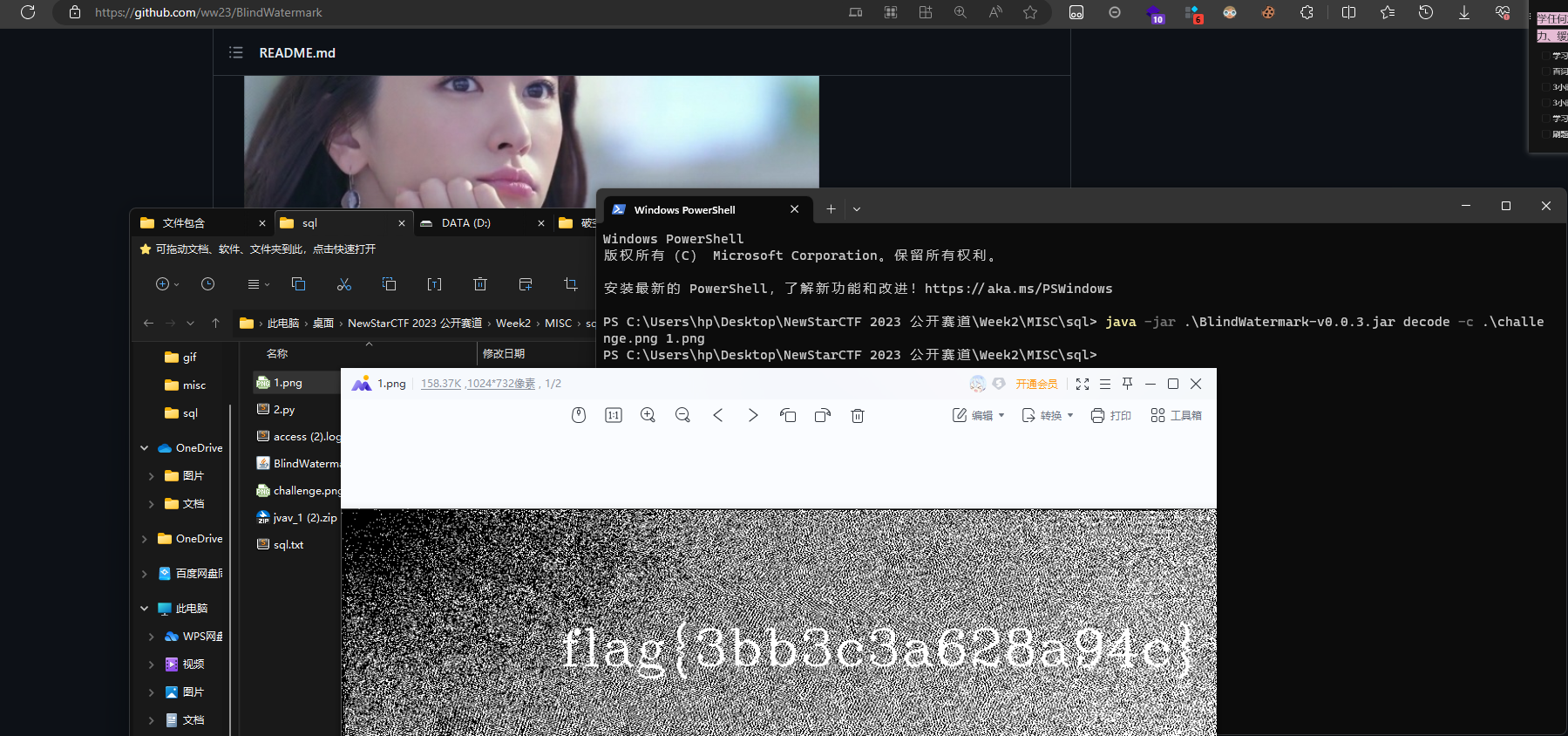
Task: Rotate image counterclockwise in viewer
Action: tap(788, 415)
